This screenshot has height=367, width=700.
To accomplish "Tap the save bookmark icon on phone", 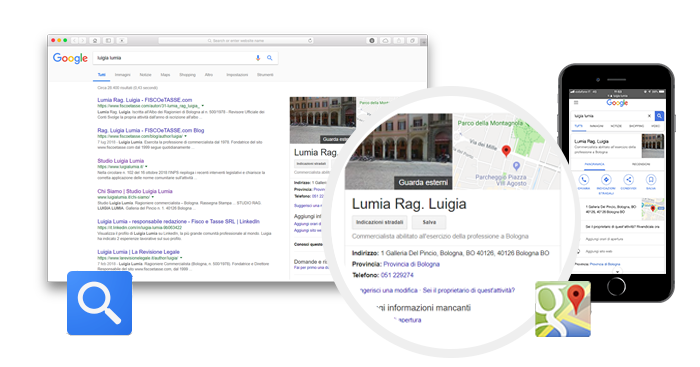I will (x=650, y=180).
